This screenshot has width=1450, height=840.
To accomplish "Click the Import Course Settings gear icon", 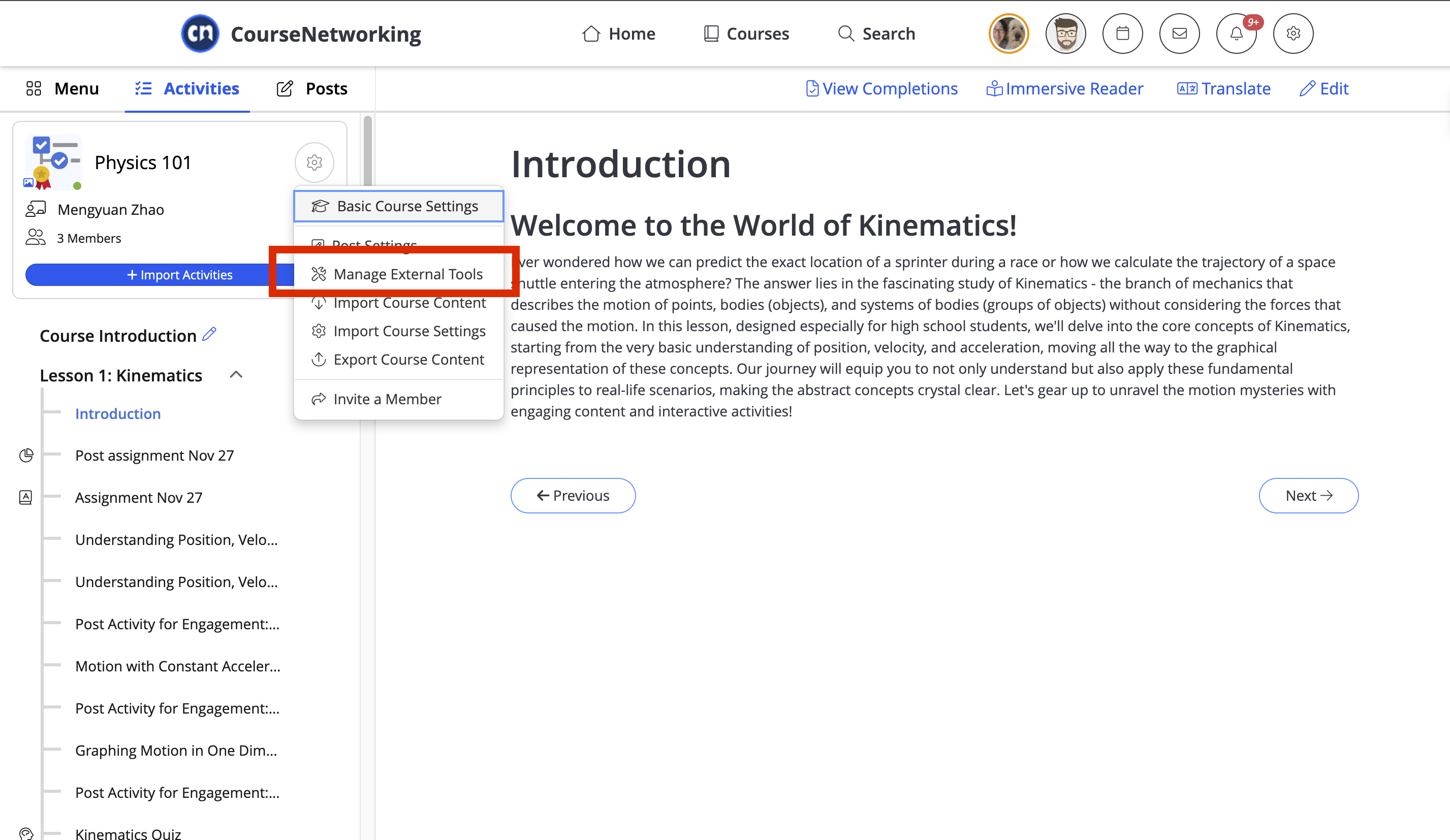I will pyautogui.click(x=319, y=331).
